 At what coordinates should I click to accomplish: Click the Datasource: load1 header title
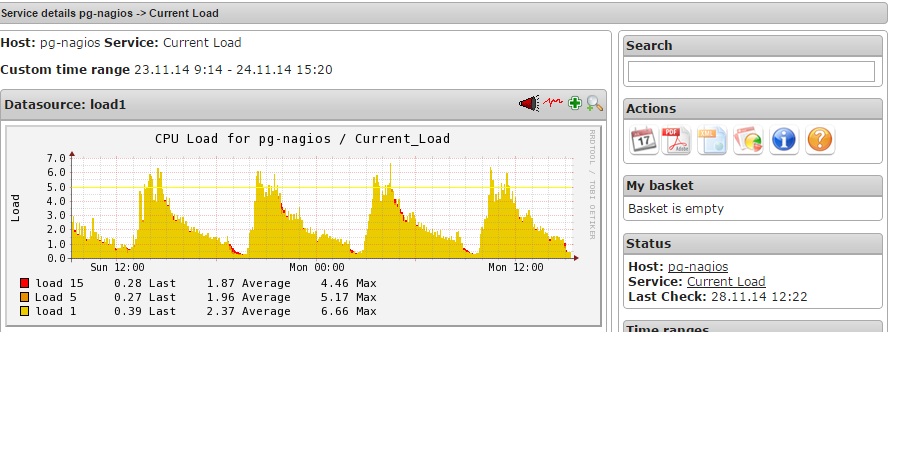(64, 104)
